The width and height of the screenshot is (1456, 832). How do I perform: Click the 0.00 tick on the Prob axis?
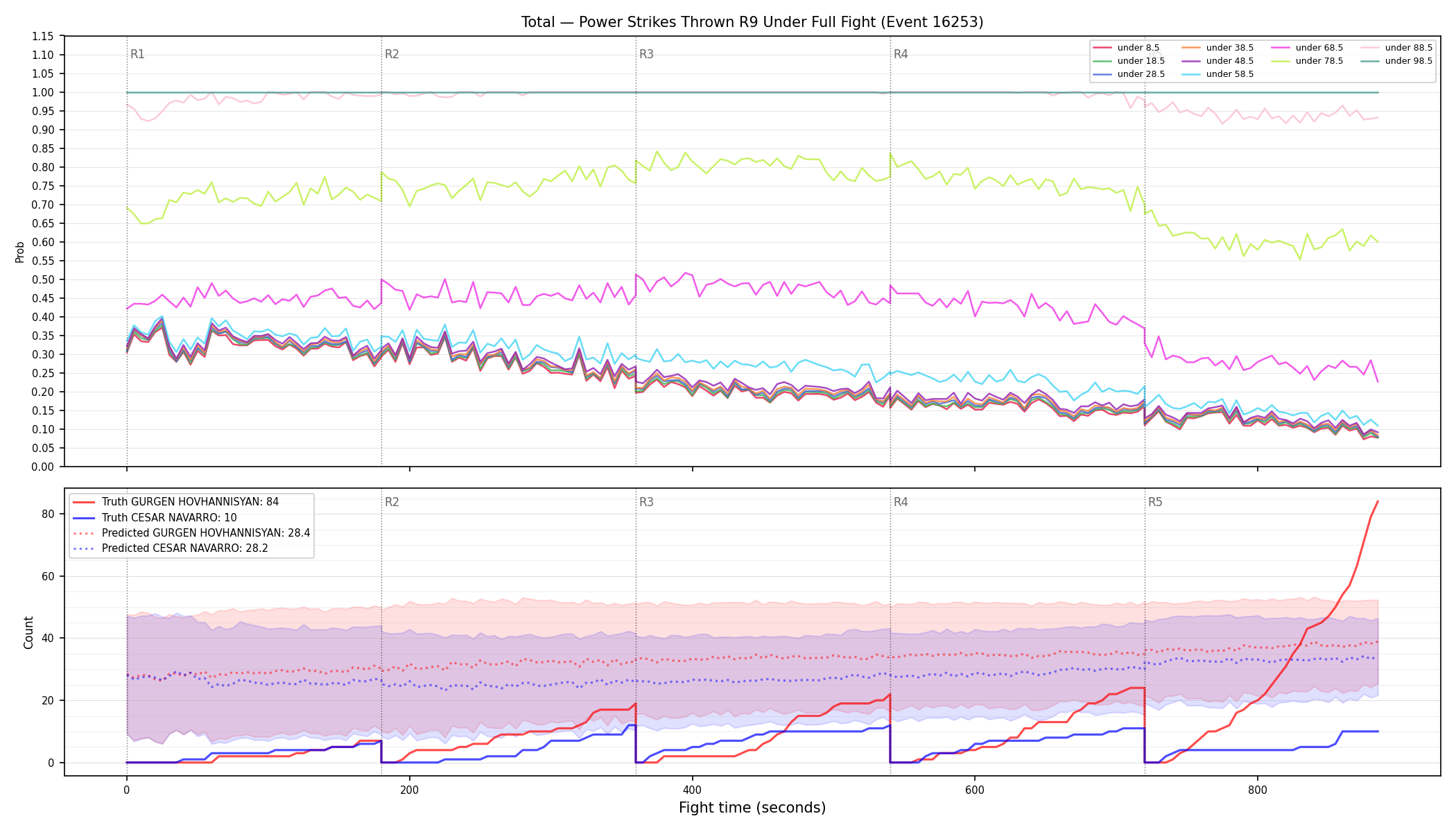pos(43,467)
